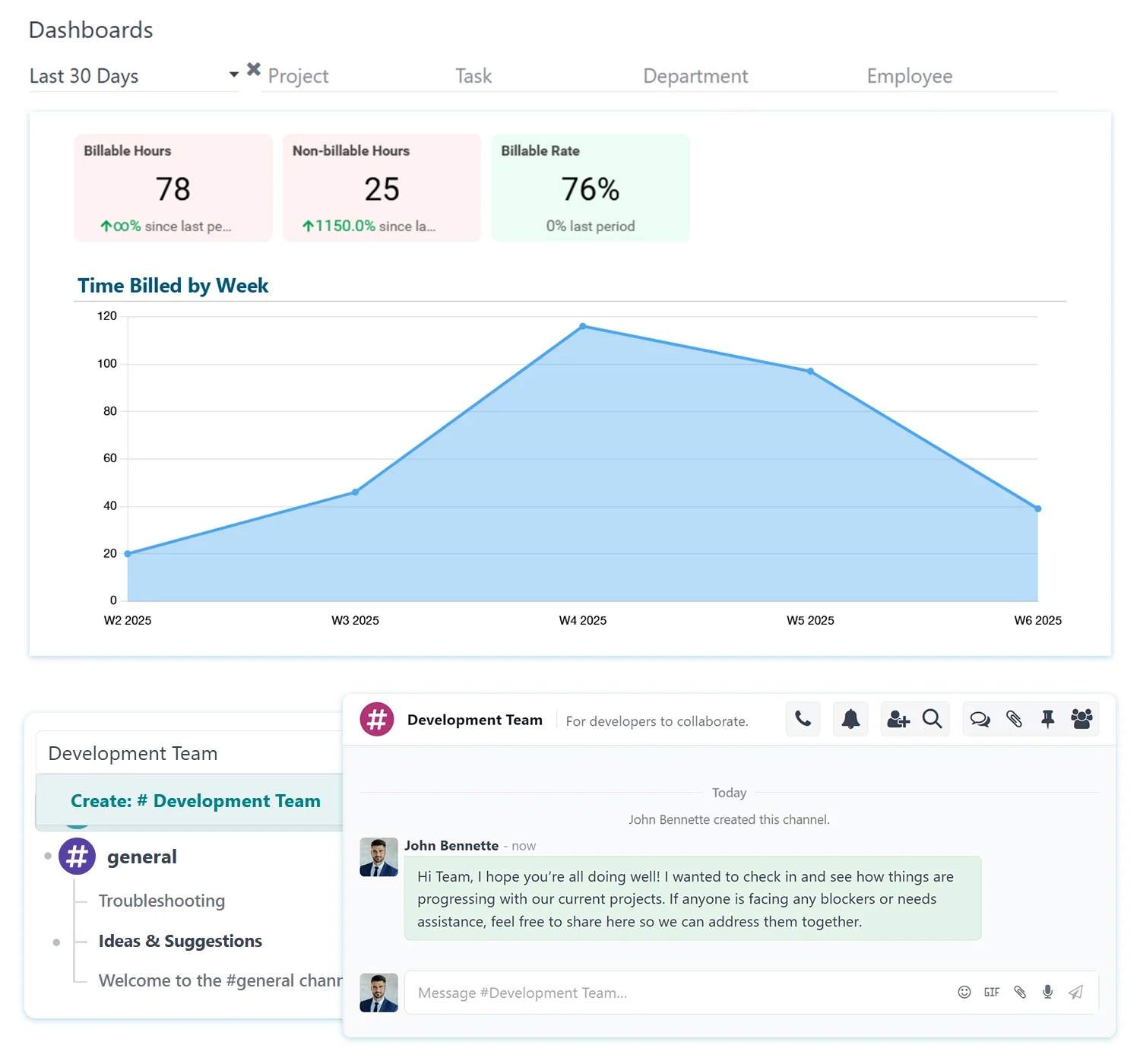Image resolution: width=1140 pixels, height=1064 pixels.
Task: Click the 1150.0% since last period text
Action: (x=369, y=226)
